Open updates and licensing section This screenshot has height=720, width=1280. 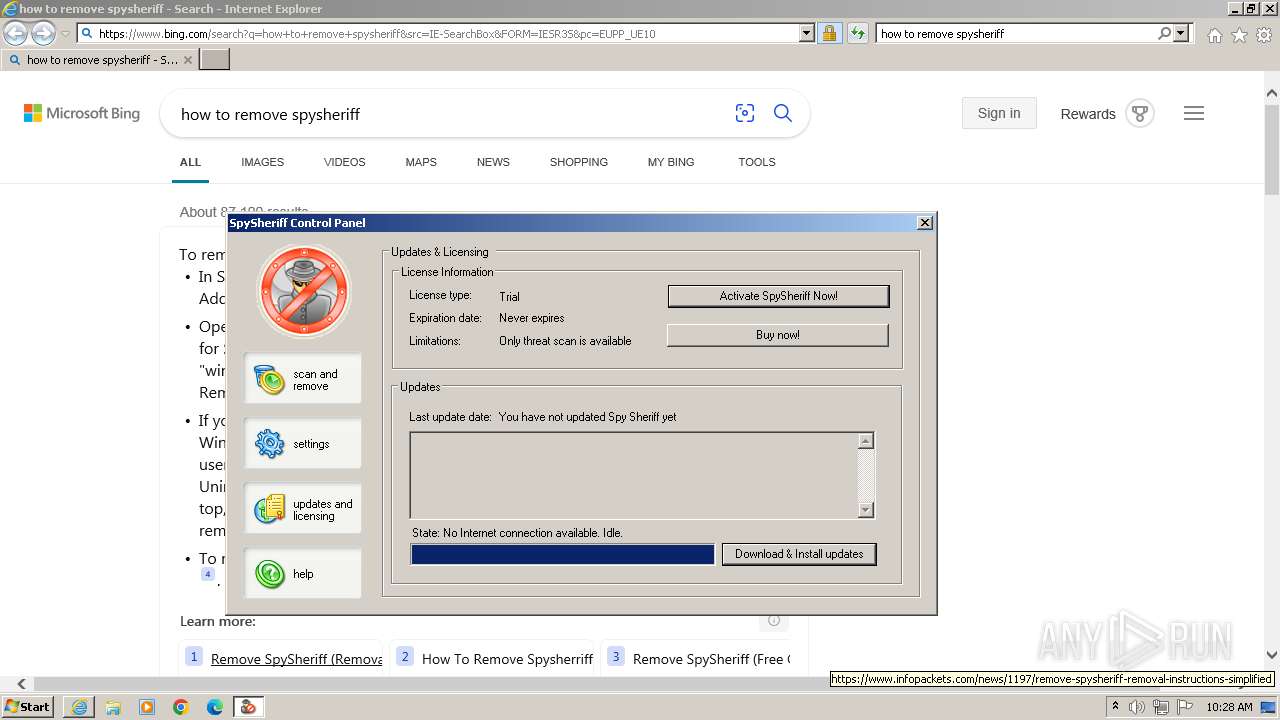click(x=303, y=509)
